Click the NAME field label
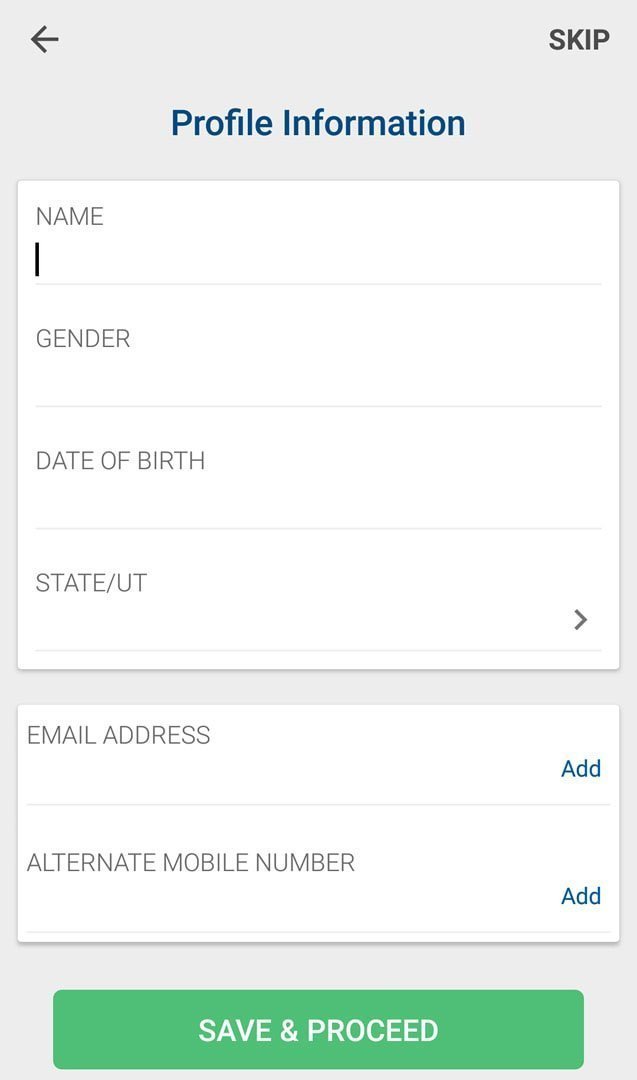The height and width of the screenshot is (1080, 637). click(x=69, y=217)
